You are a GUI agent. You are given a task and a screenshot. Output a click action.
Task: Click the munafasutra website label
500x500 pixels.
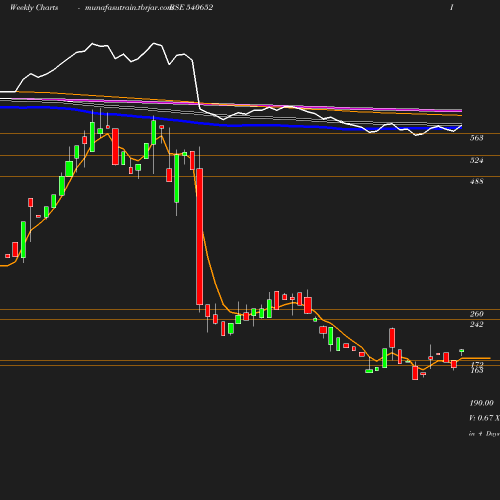[128, 8]
